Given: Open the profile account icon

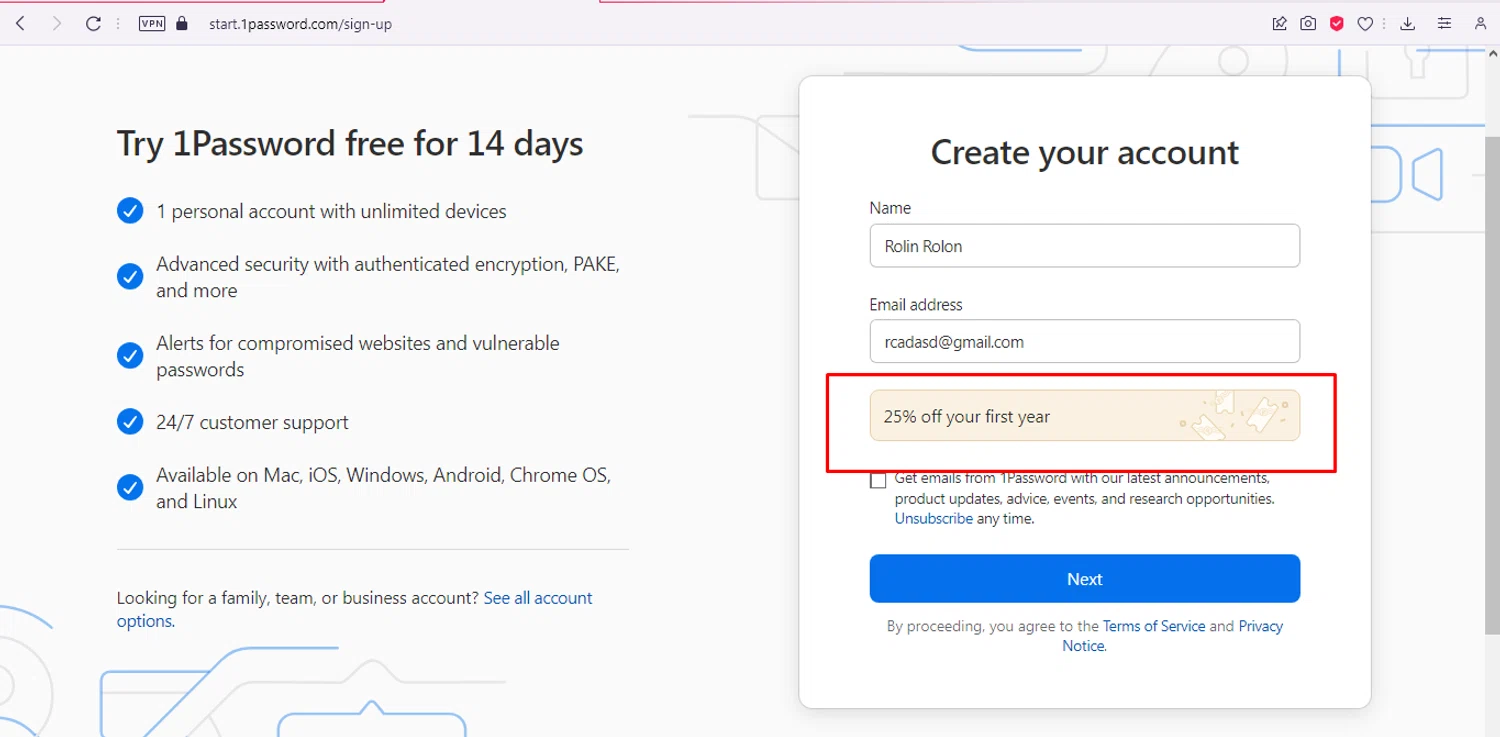Looking at the screenshot, I should (x=1481, y=24).
